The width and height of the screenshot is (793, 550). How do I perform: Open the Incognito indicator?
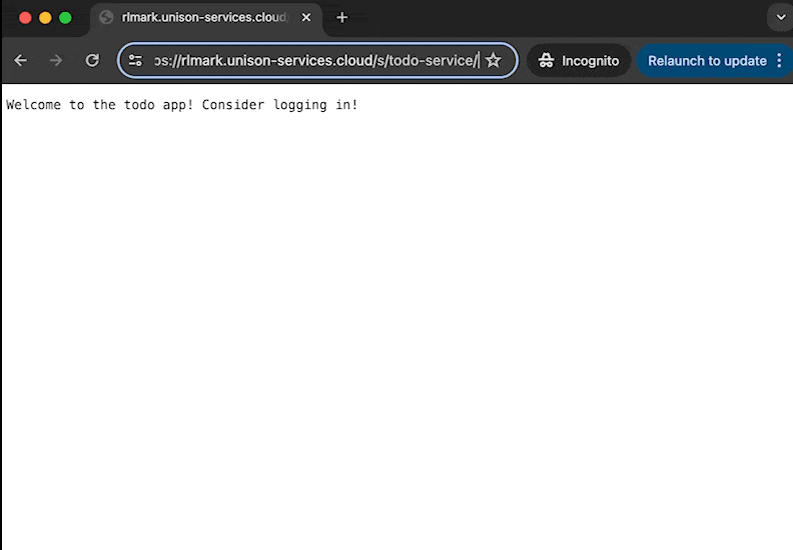click(579, 61)
